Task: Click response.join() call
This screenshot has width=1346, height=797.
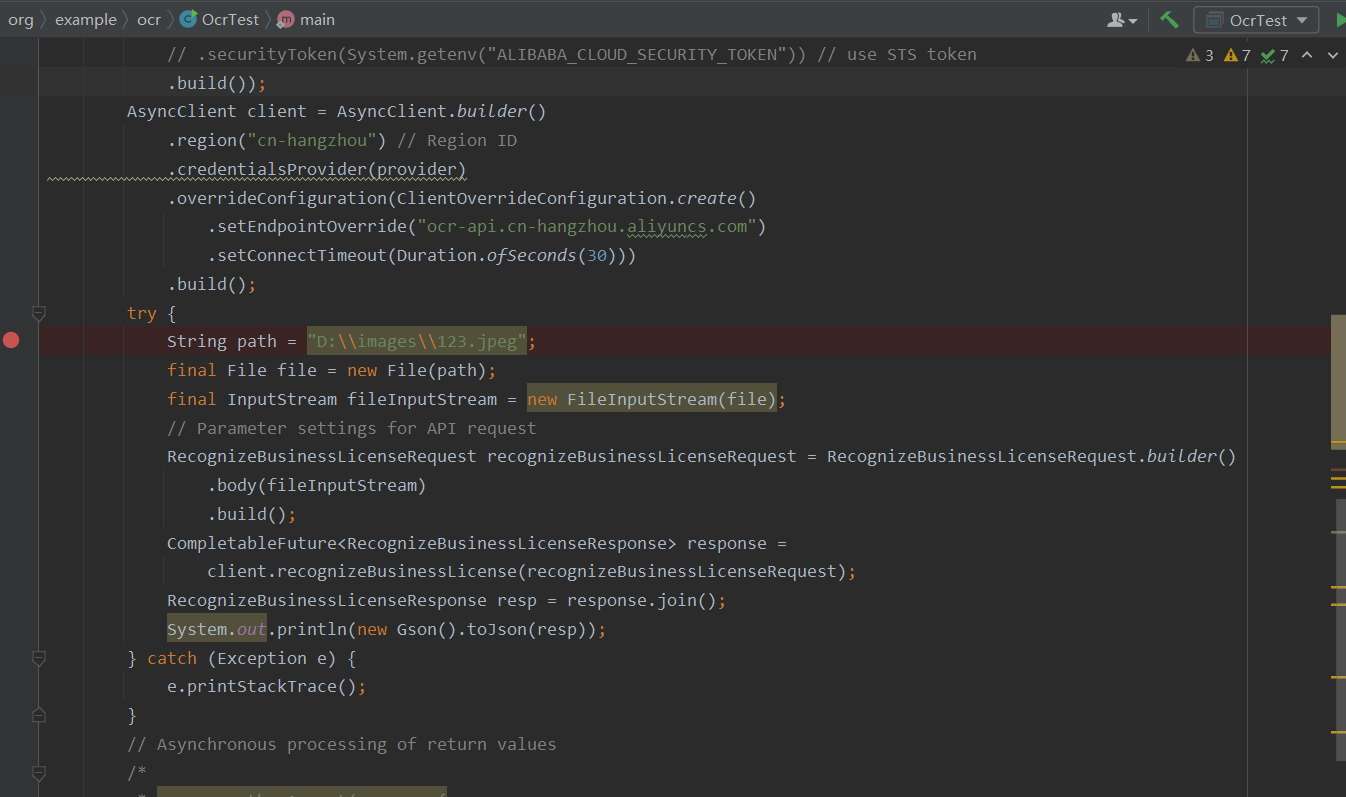Action: (x=642, y=601)
